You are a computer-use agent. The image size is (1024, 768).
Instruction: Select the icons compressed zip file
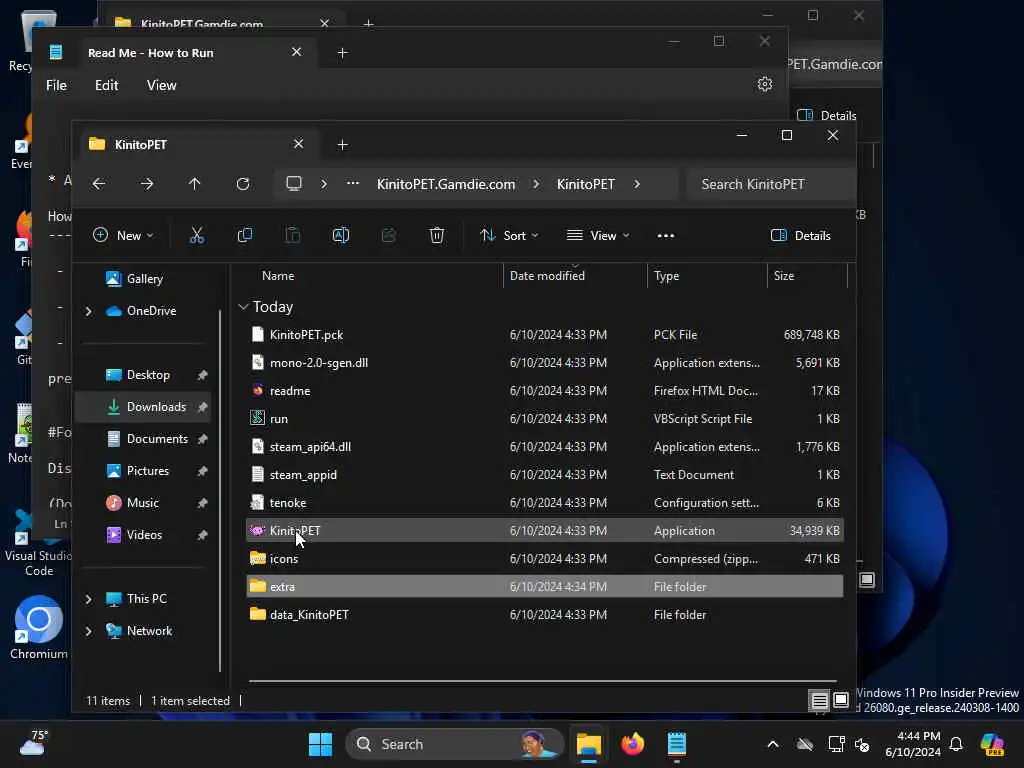click(545, 558)
